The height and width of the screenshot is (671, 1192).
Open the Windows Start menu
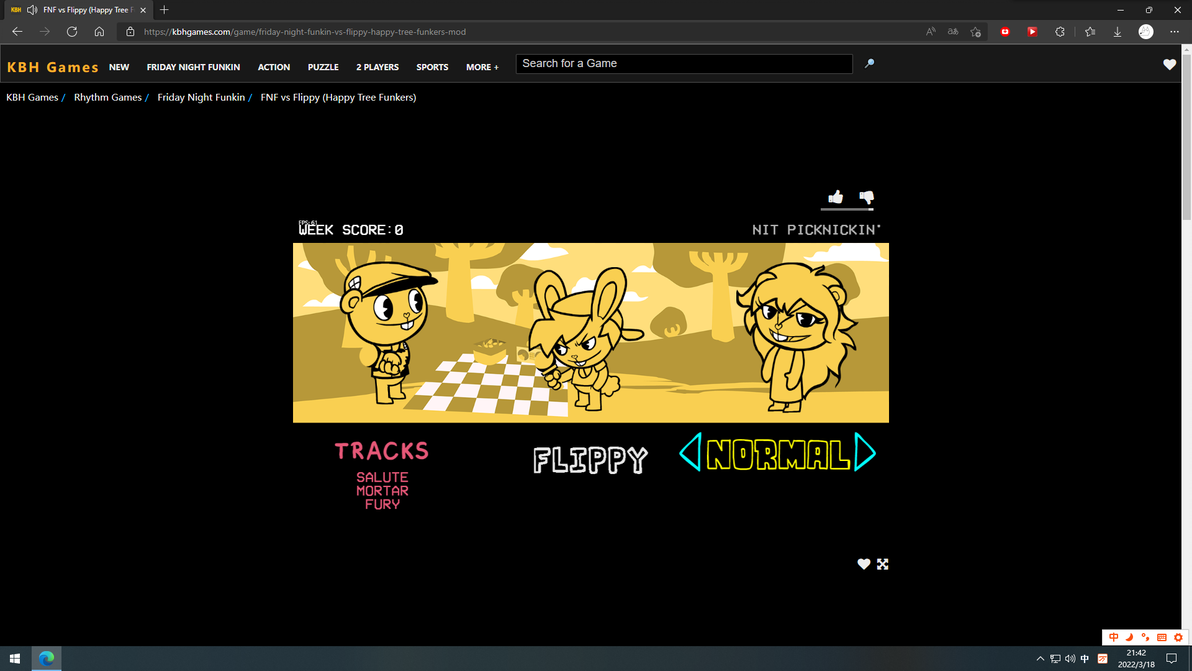pyautogui.click(x=14, y=659)
